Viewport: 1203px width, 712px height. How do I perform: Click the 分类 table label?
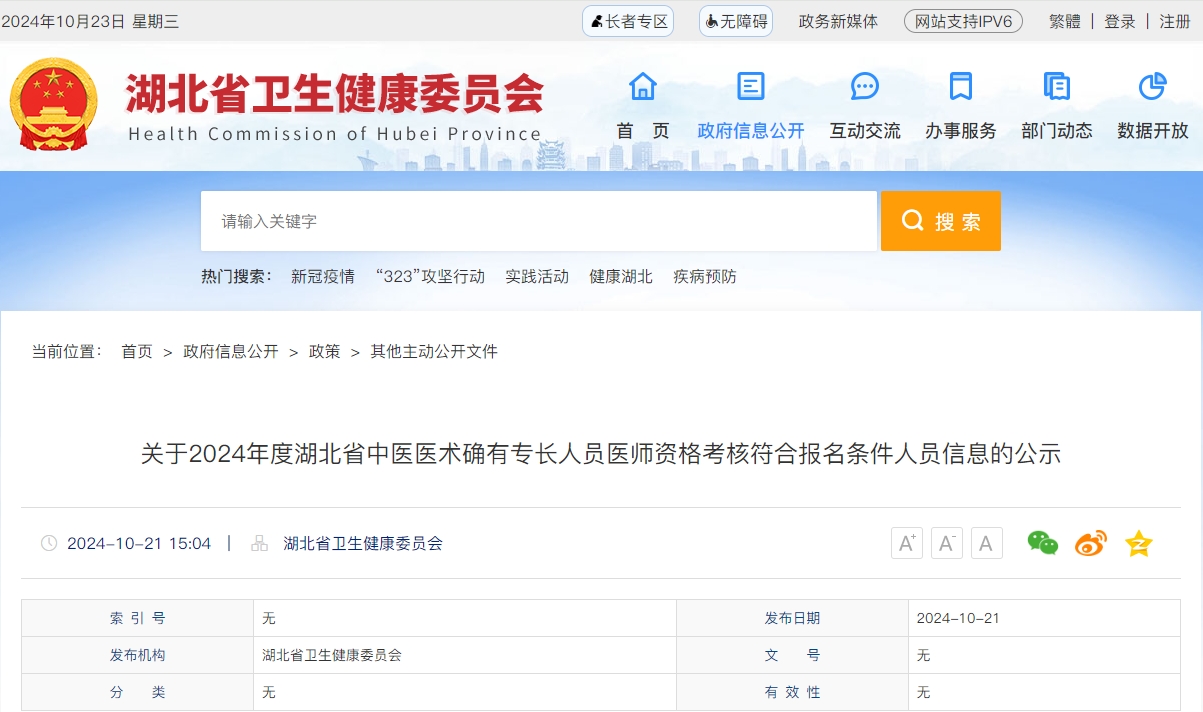(138, 693)
